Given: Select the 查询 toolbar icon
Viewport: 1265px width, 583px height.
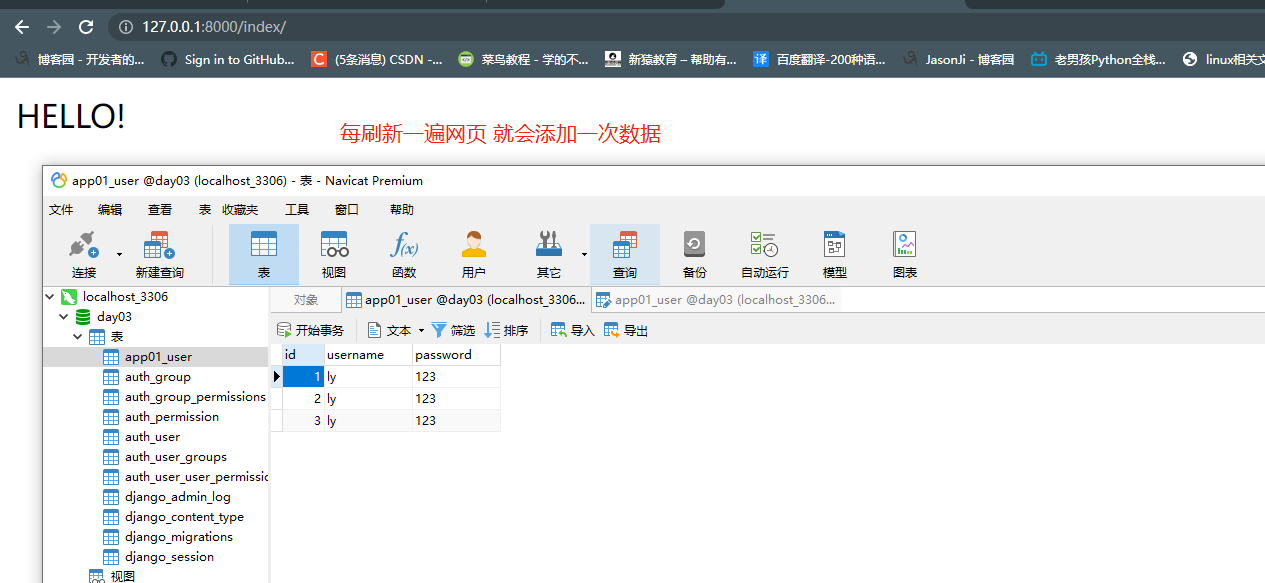Looking at the screenshot, I should point(625,254).
